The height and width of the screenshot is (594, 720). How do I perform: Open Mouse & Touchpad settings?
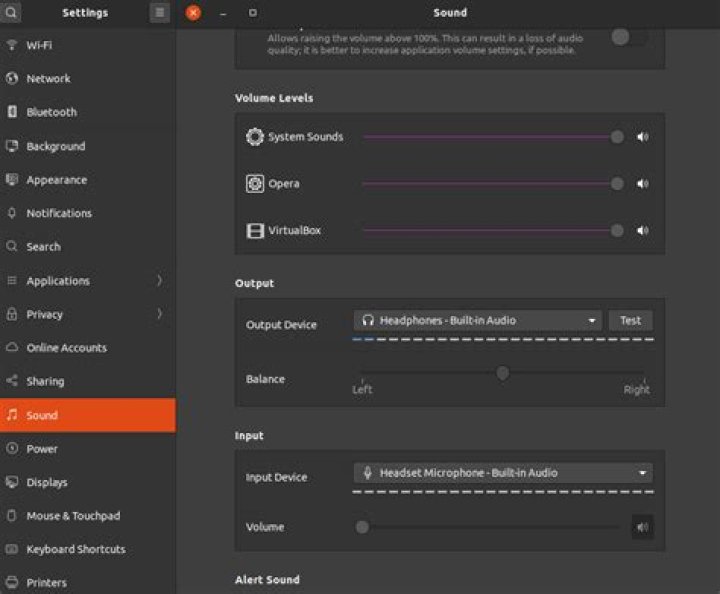88,516
